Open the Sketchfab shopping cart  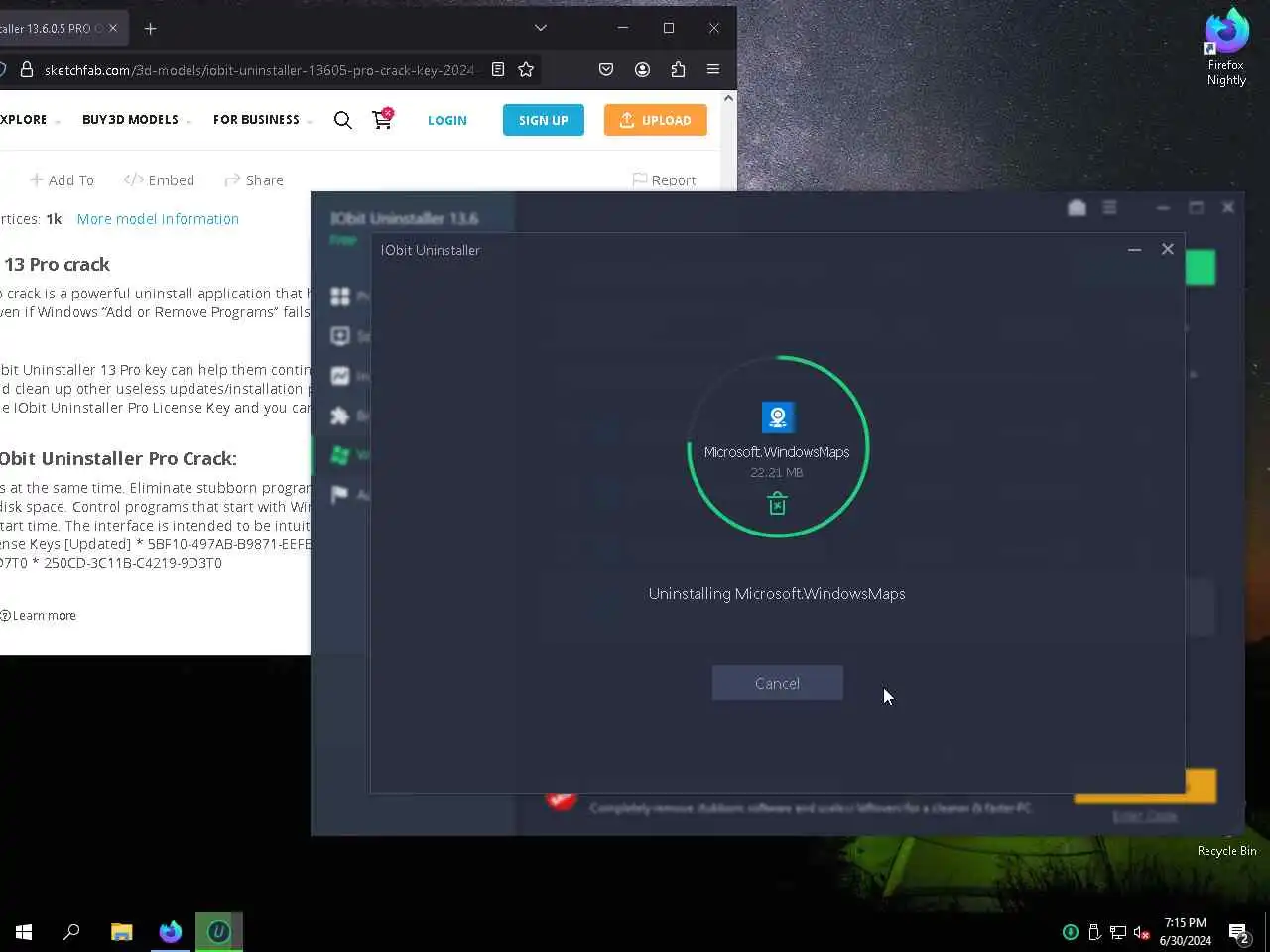tap(382, 119)
